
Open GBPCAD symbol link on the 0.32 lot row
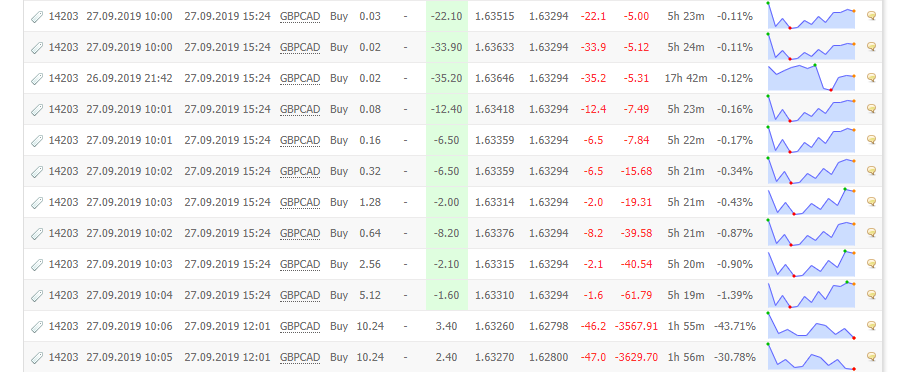click(x=299, y=171)
